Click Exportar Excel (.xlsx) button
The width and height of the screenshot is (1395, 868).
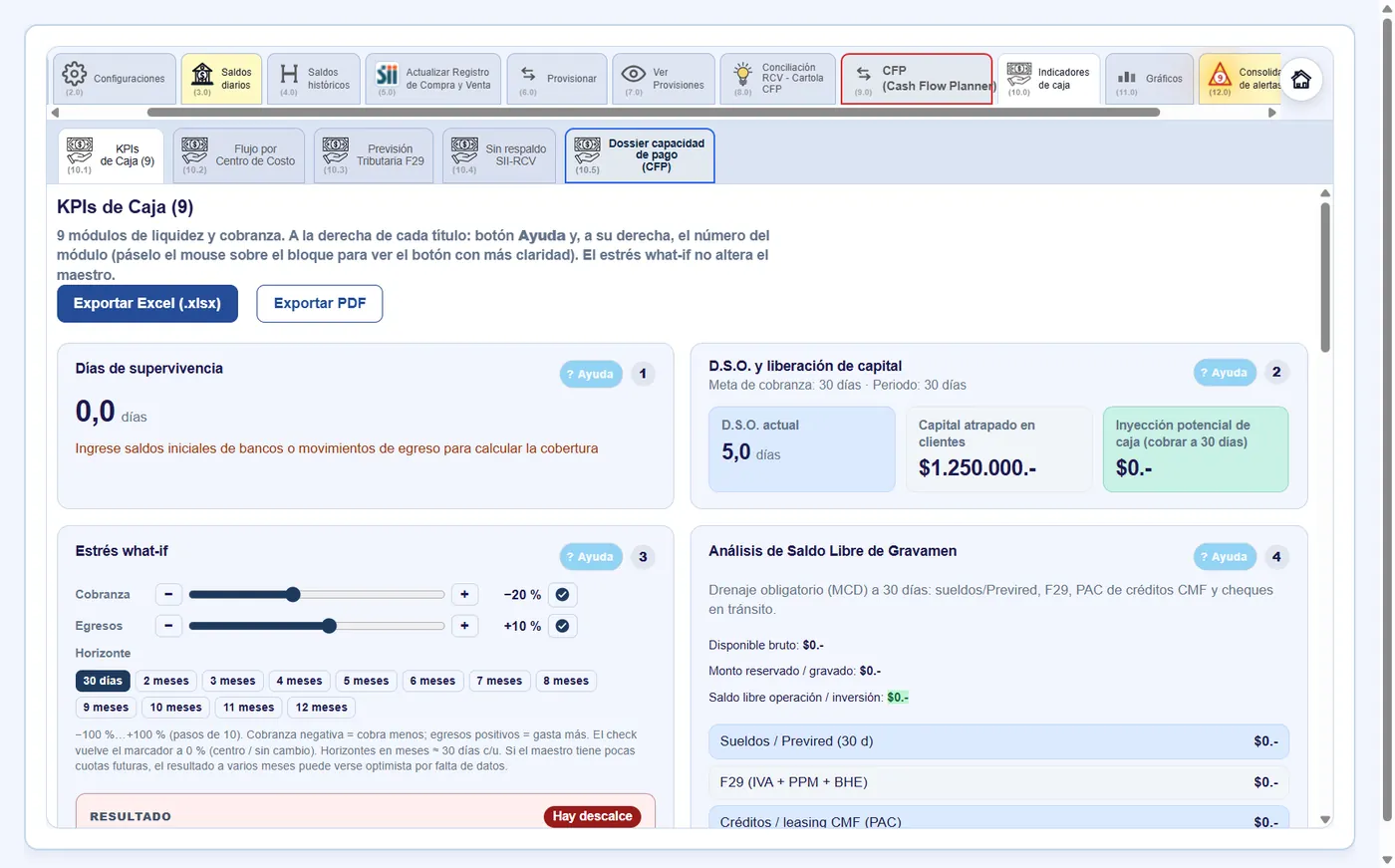click(x=147, y=304)
